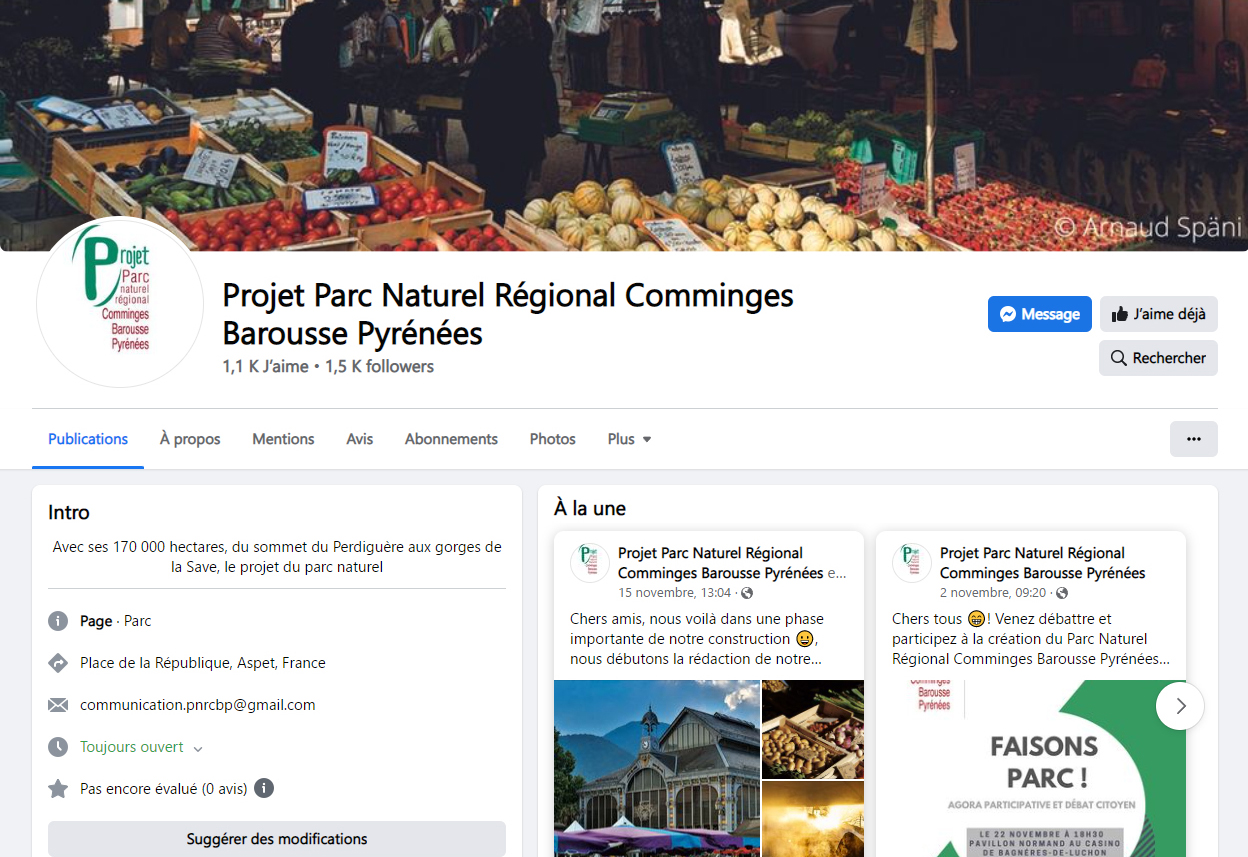Click the globe icon on the 2 novembre post
Screen dimensions: 1248x857
(x=1061, y=594)
